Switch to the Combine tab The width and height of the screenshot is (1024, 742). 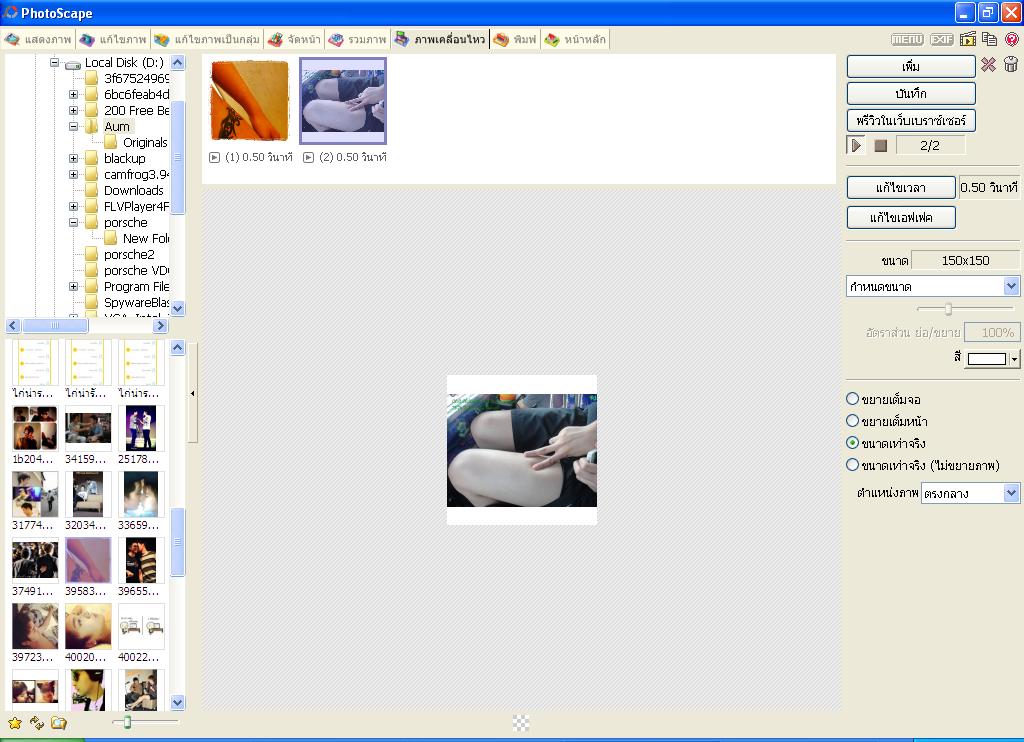click(x=358, y=39)
